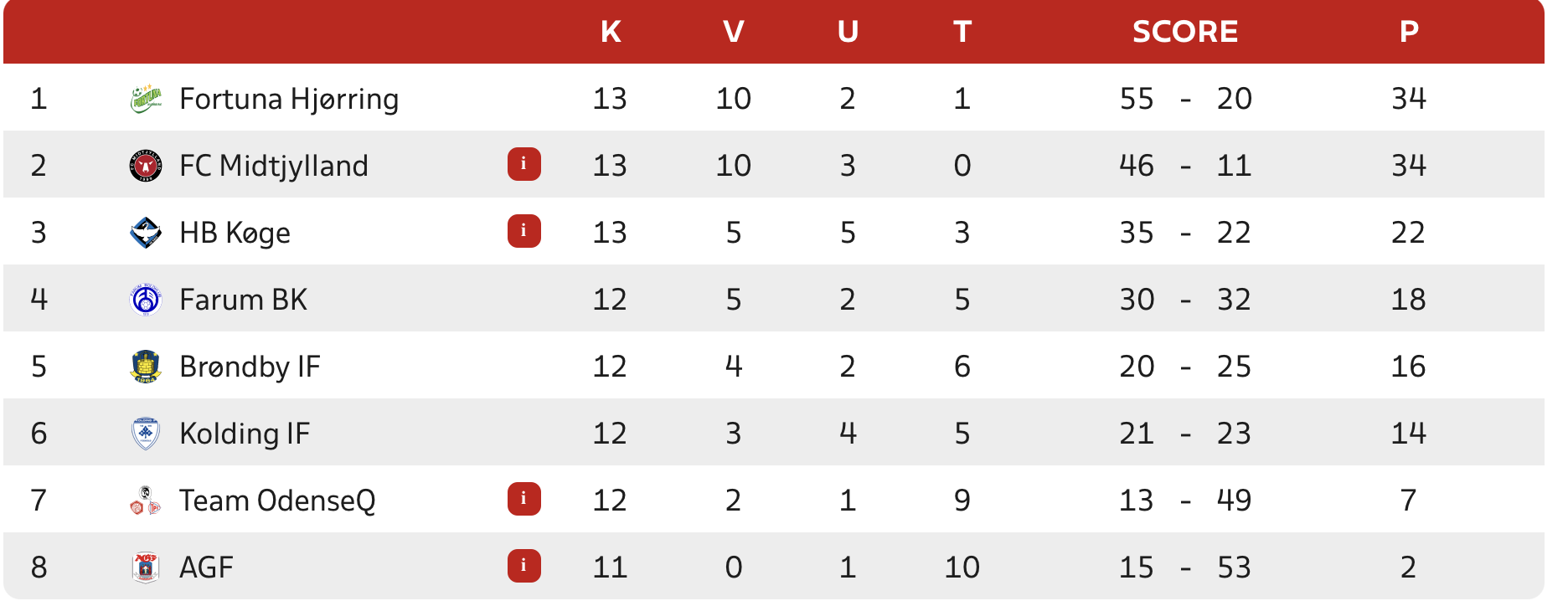This screenshot has width=1568, height=606.
Task: Show info badge for AGF
Action: tap(524, 566)
